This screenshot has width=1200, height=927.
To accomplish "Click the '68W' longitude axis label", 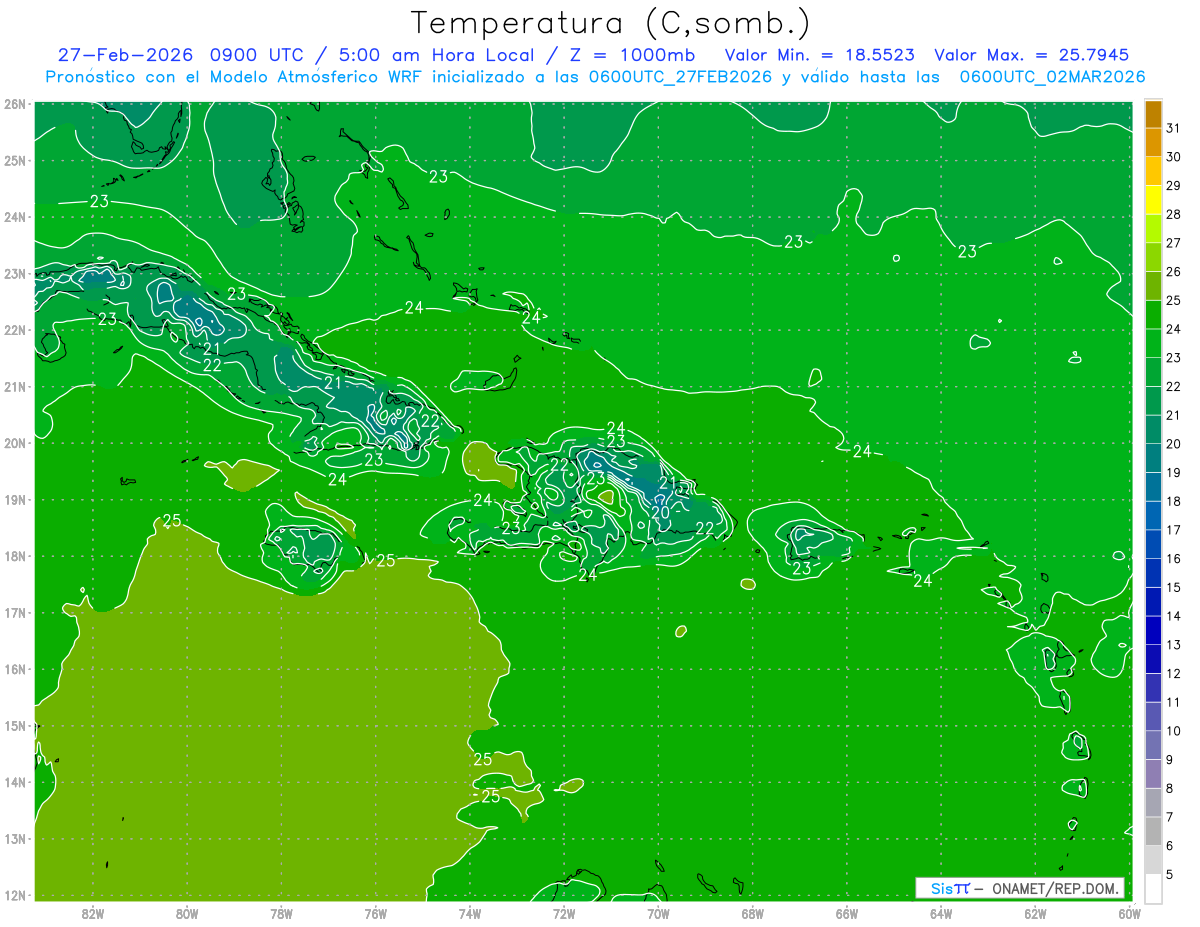I will click(x=752, y=913).
